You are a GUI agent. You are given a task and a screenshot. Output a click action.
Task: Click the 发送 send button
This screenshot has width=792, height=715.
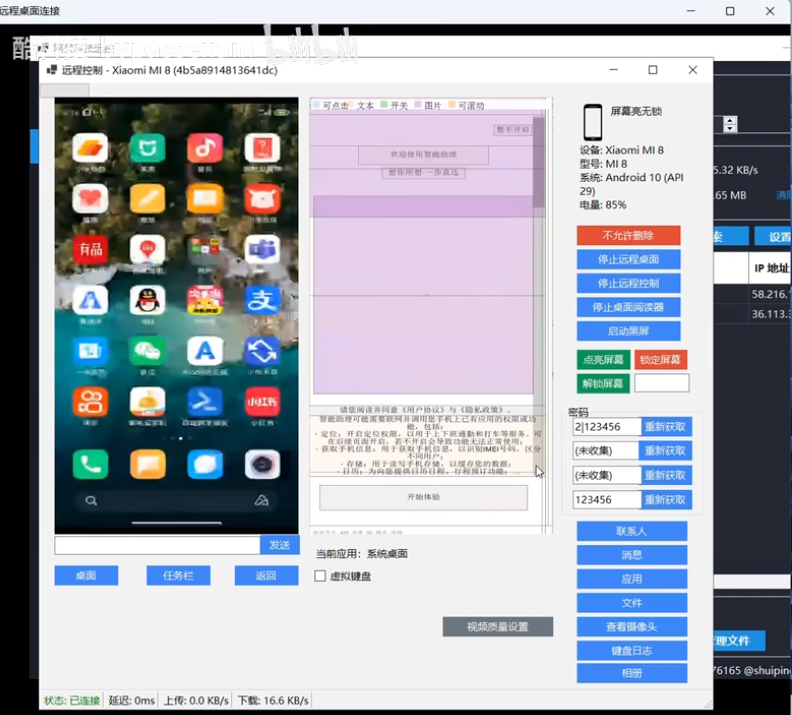[x=279, y=545]
